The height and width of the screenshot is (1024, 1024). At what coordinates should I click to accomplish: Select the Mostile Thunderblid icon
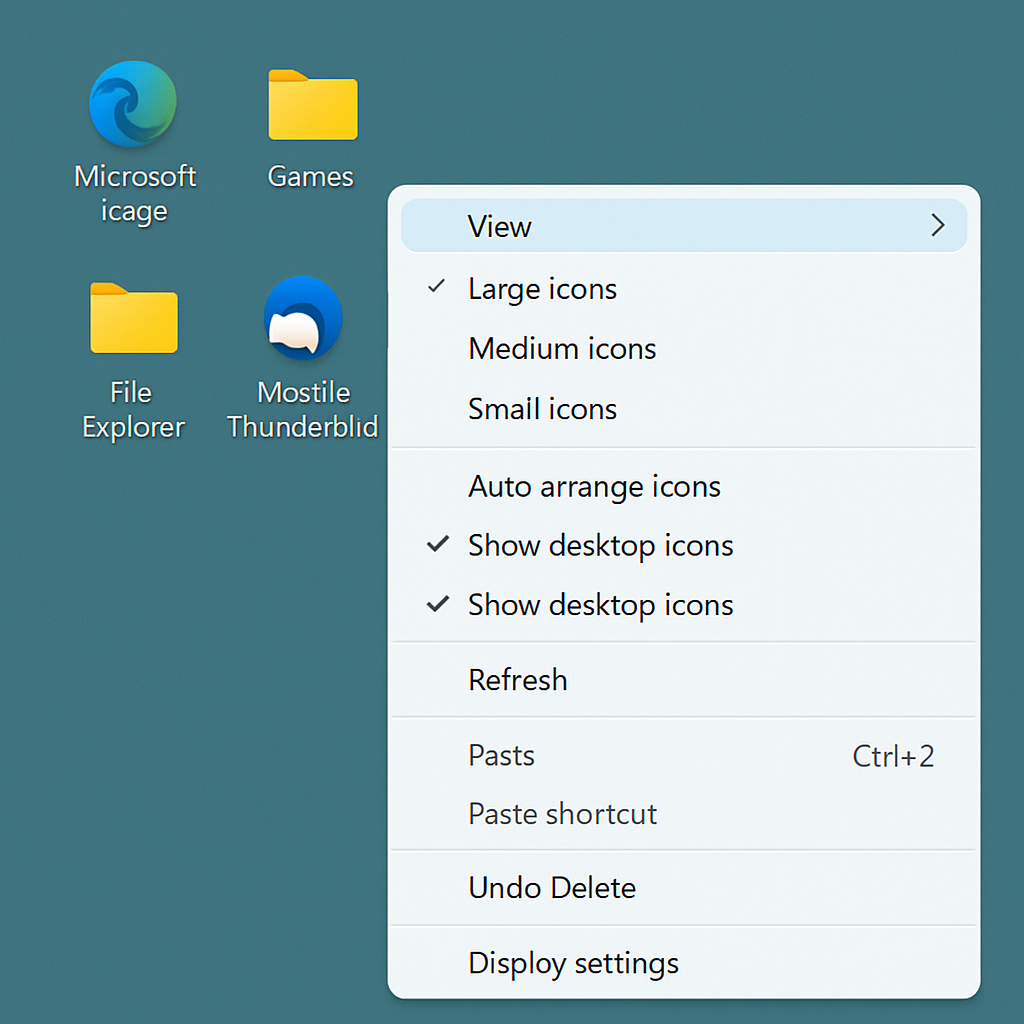(x=303, y=318)
